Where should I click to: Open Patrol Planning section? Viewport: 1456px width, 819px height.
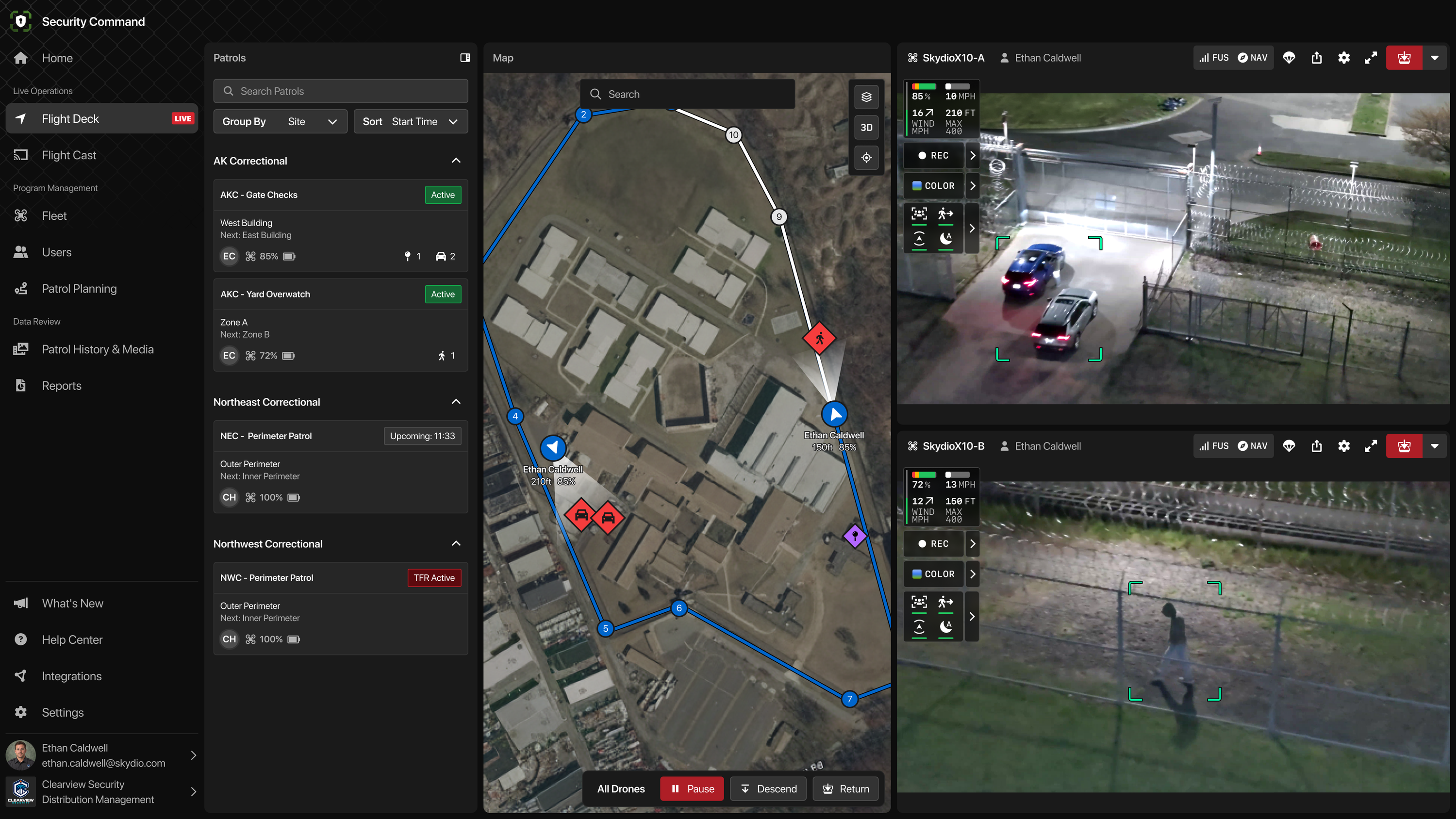tap(102, 289)
